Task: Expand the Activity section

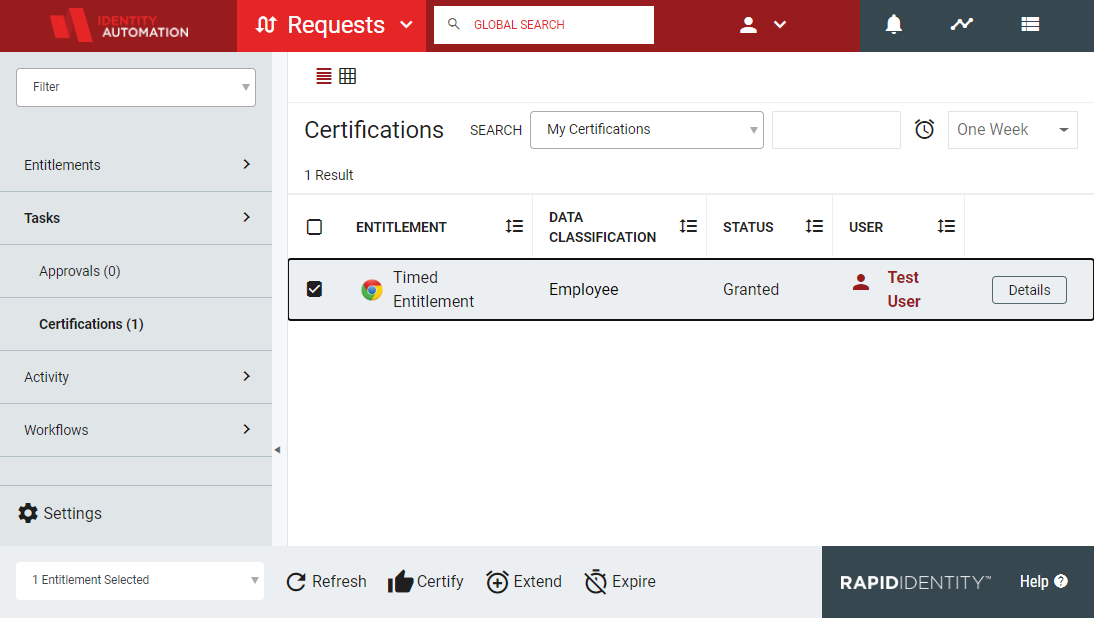Action: pos(136,377)
